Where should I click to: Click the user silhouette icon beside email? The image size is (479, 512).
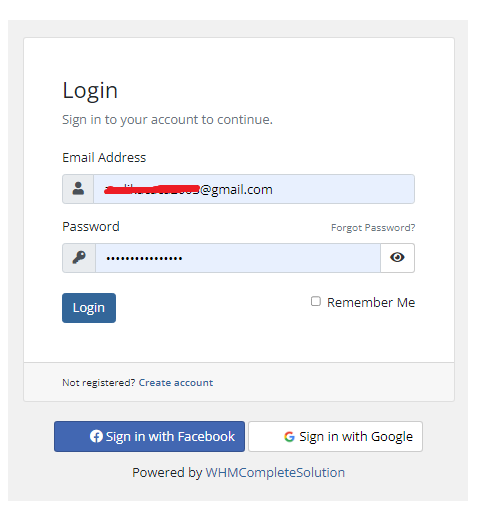click(x=78, y=189)
